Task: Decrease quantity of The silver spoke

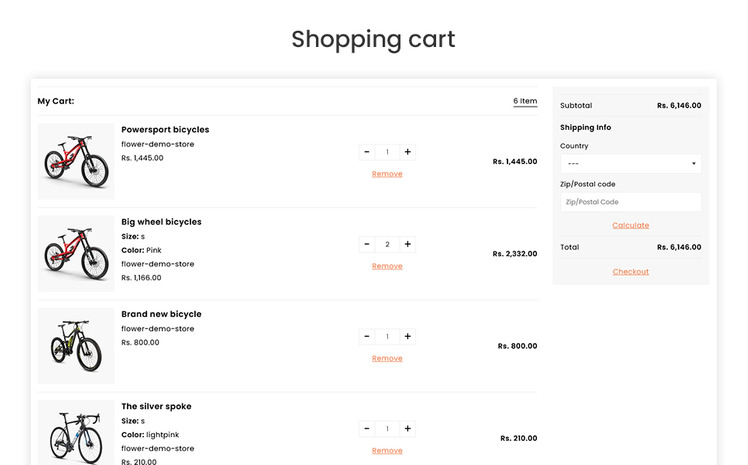Action: (366, 428)
